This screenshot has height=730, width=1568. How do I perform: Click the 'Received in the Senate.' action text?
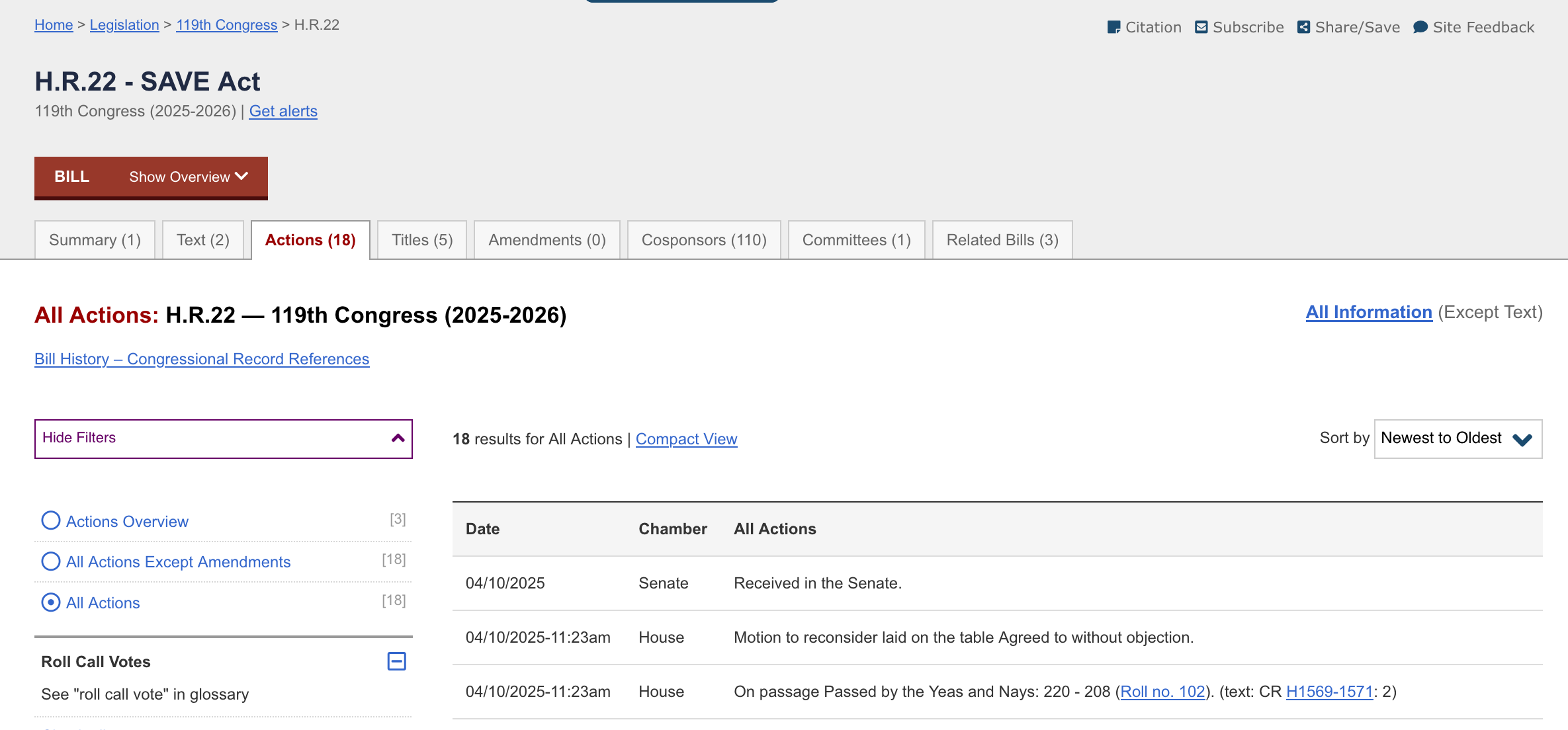tap(818, 583)
